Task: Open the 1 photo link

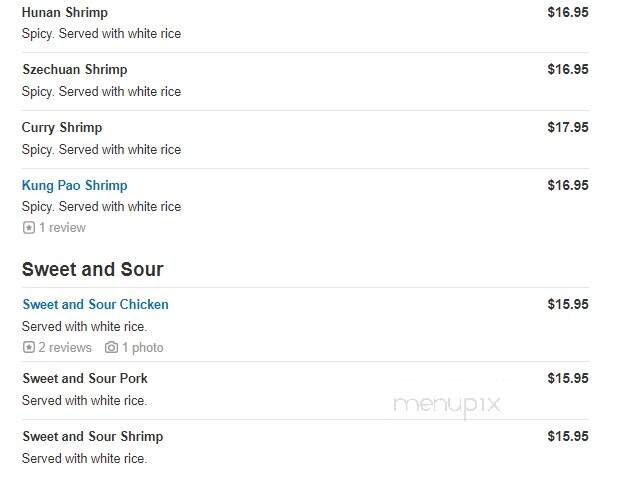Action: pos(143,348)
